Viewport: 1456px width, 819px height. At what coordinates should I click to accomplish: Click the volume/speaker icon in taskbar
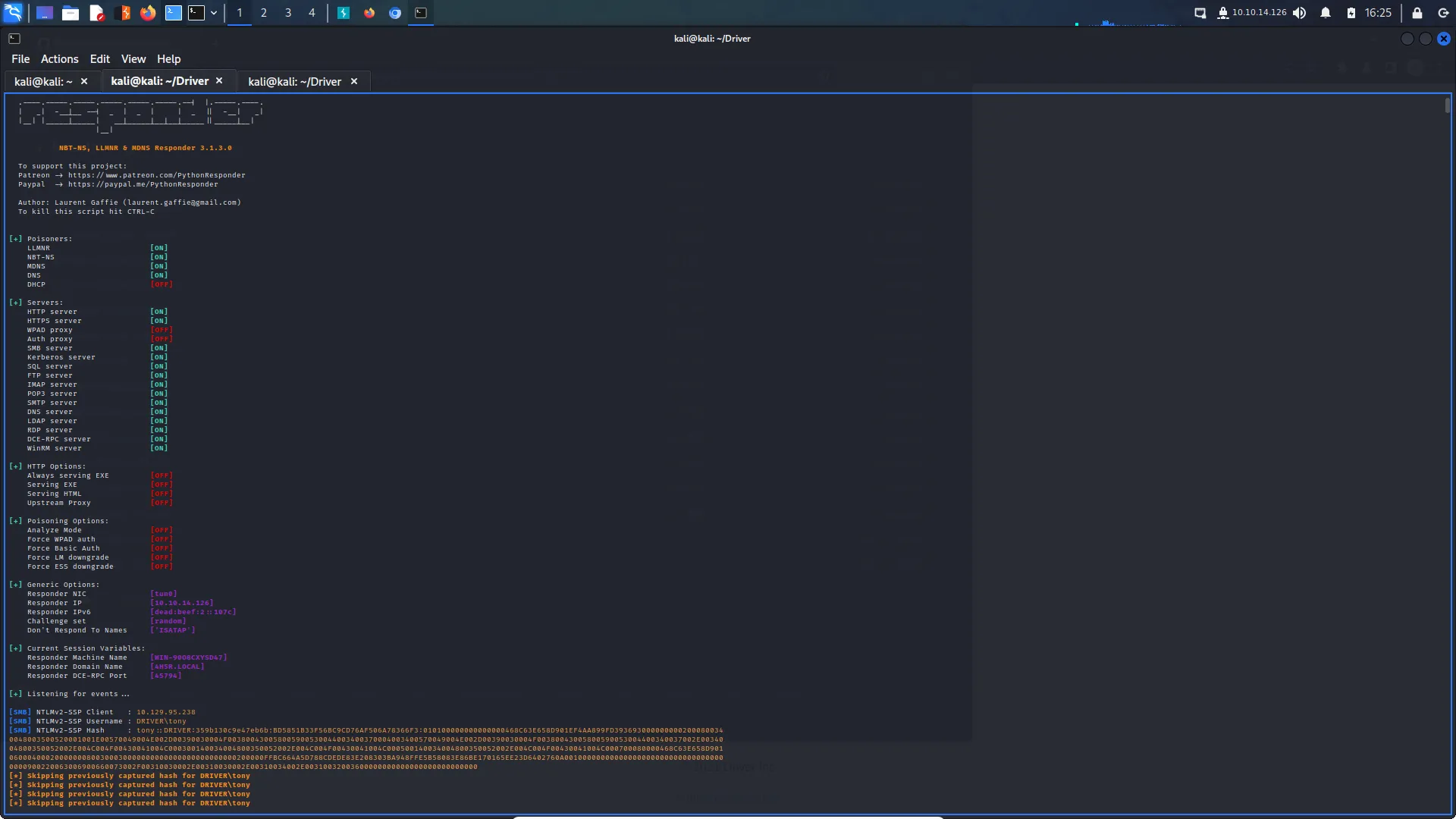tap(1300, 12)
